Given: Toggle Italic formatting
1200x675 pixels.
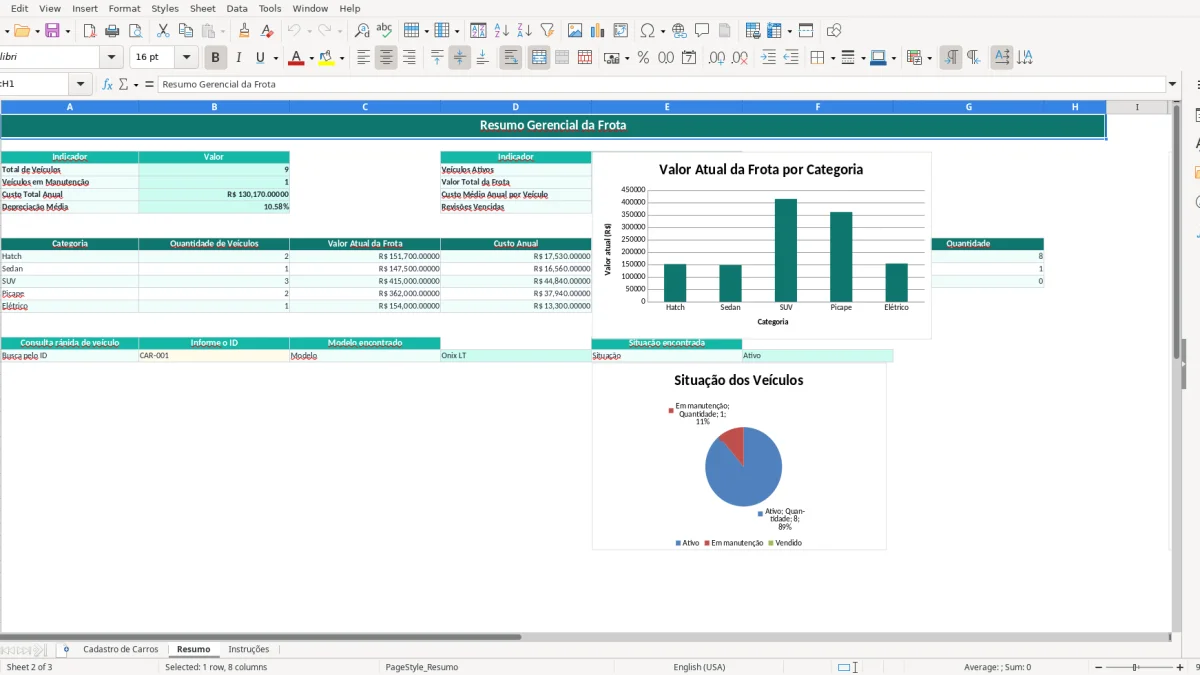Looking at the screenshot, I should pos(238,58).
